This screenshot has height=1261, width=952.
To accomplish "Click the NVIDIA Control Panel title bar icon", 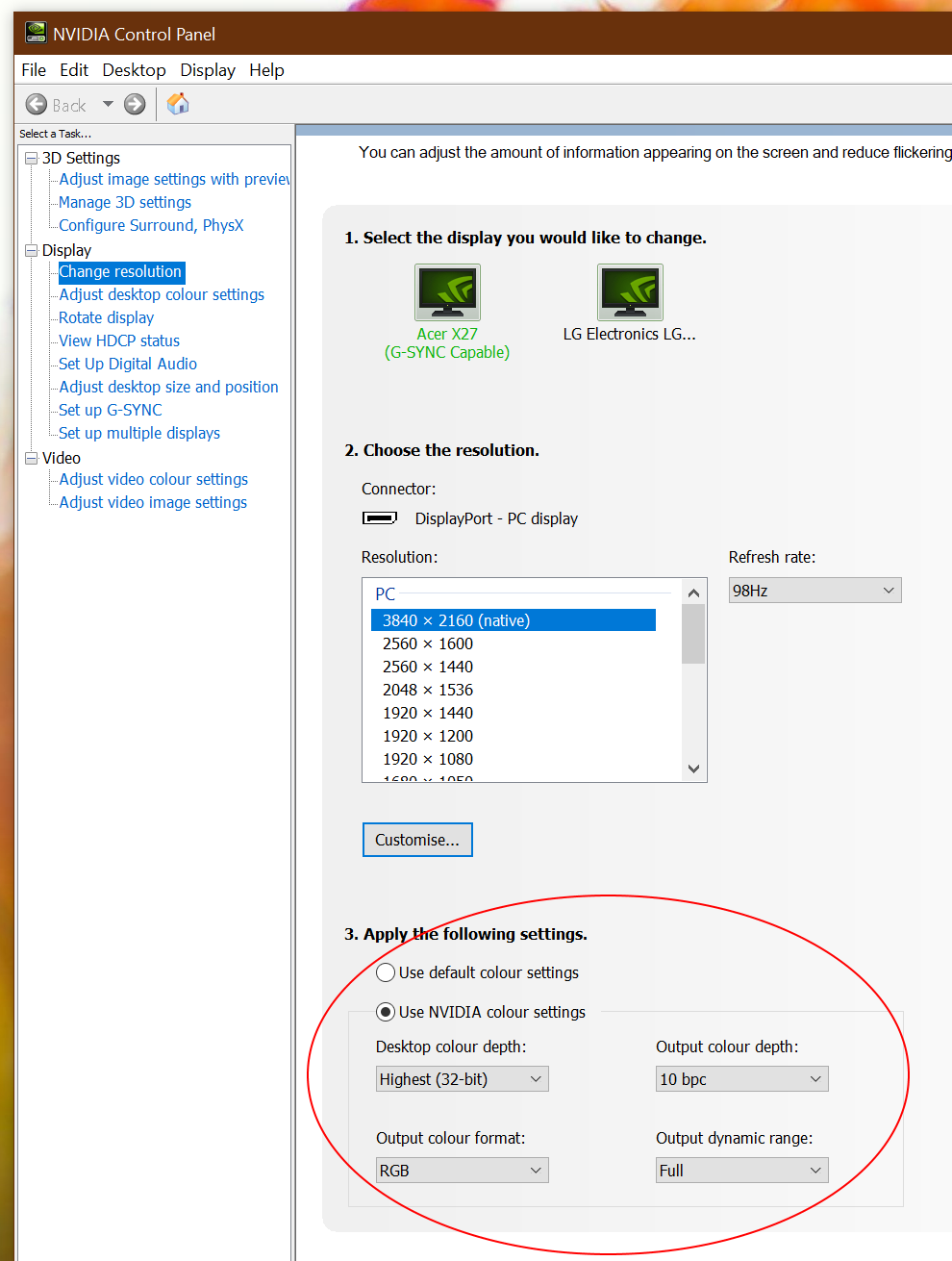I will [x=36, y=34].
